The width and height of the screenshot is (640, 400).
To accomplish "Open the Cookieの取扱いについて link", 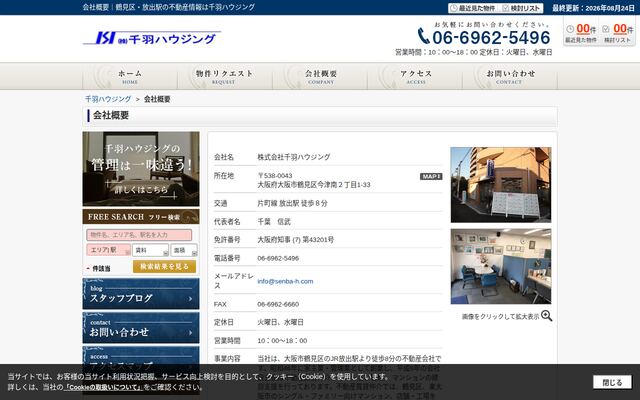I will click(103, 387).
